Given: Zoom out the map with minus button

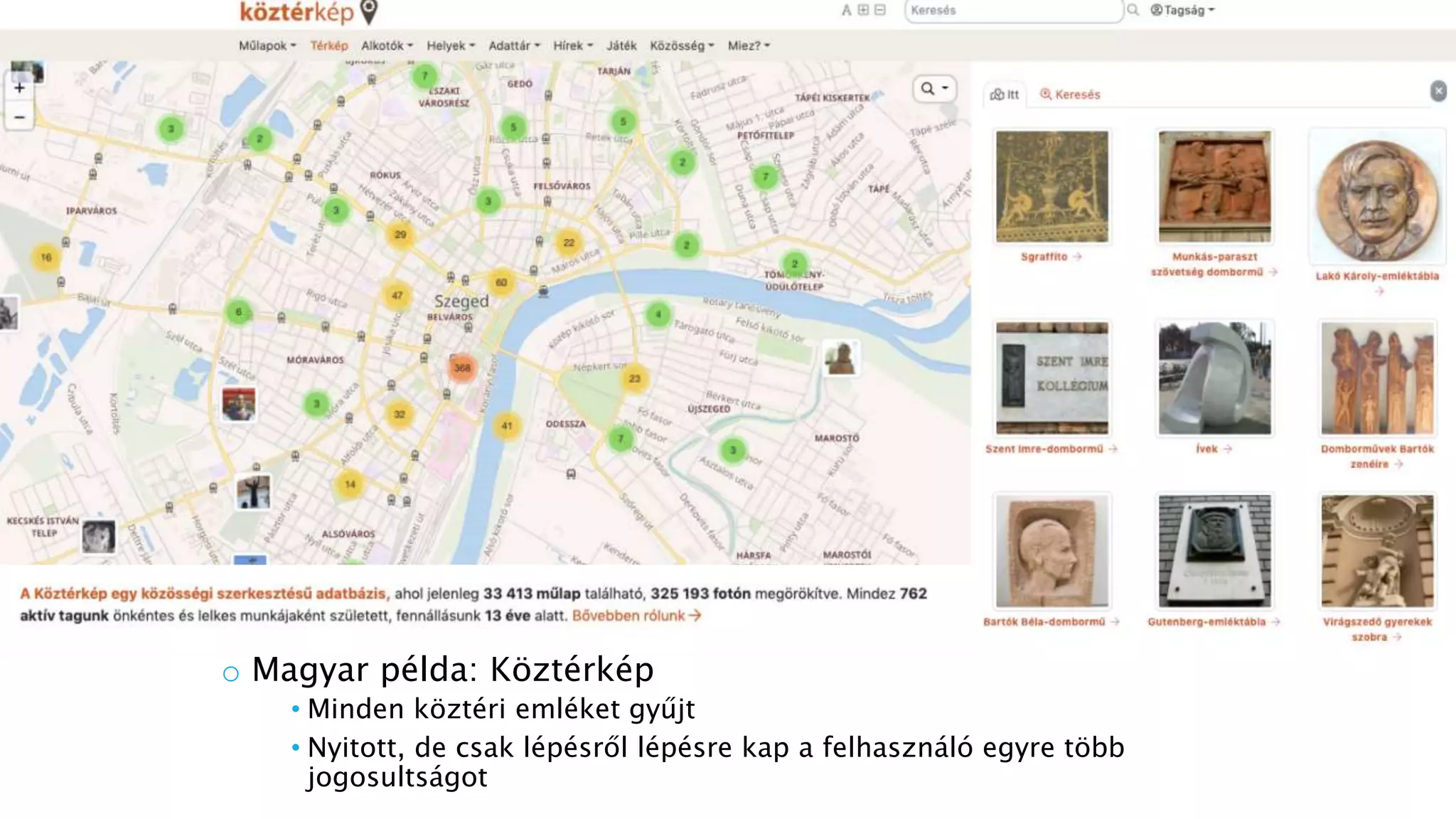Looking at the screenshot, I should tap(20, 117).
